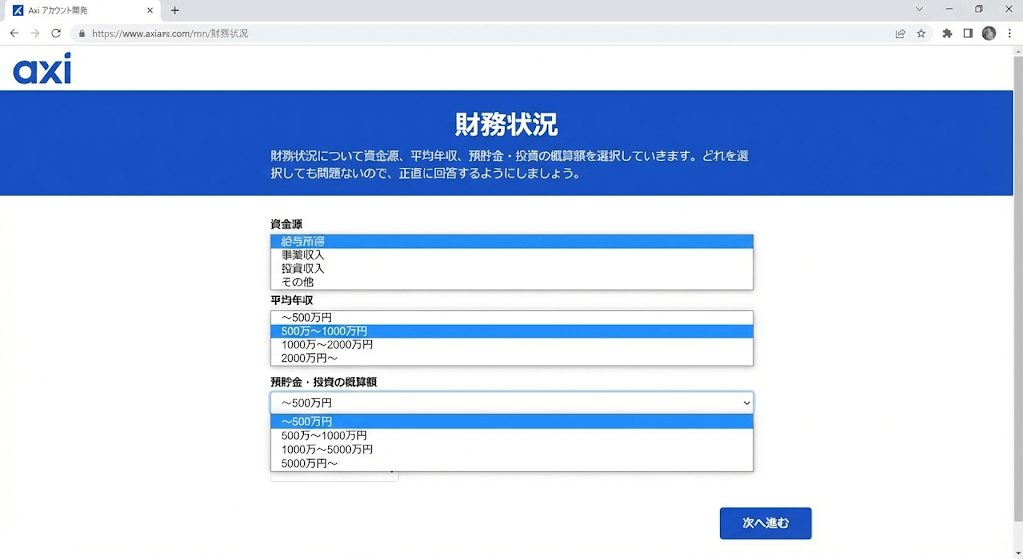Click the 次へ進む button

[x=765, y=523]
